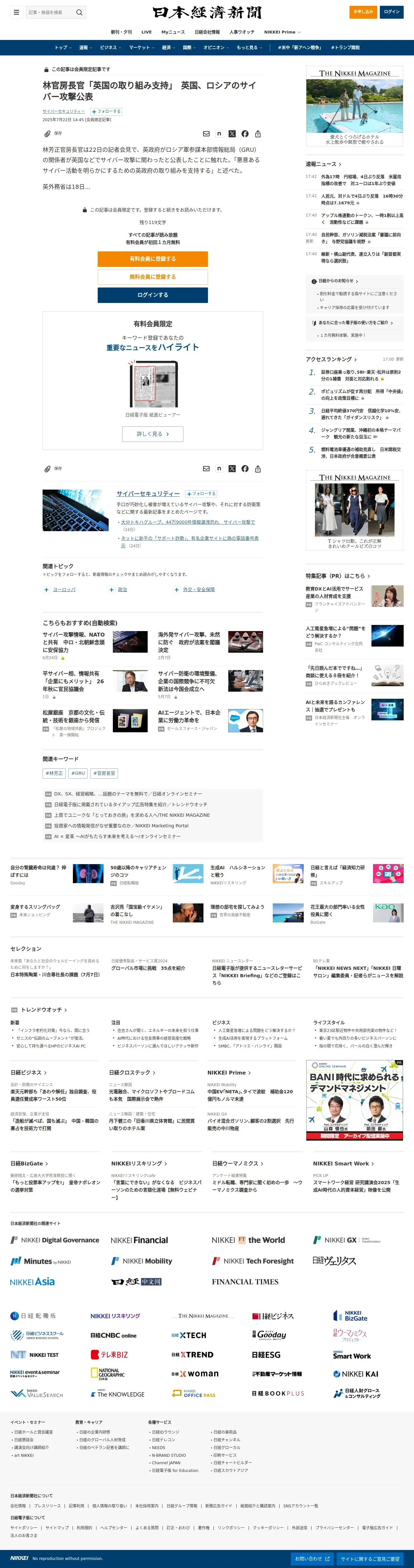Viewport: 414px width, 1568px height.
Task: Open the NIKKEI Prime dropdown in the top menu
Action: tap(282, 32)
